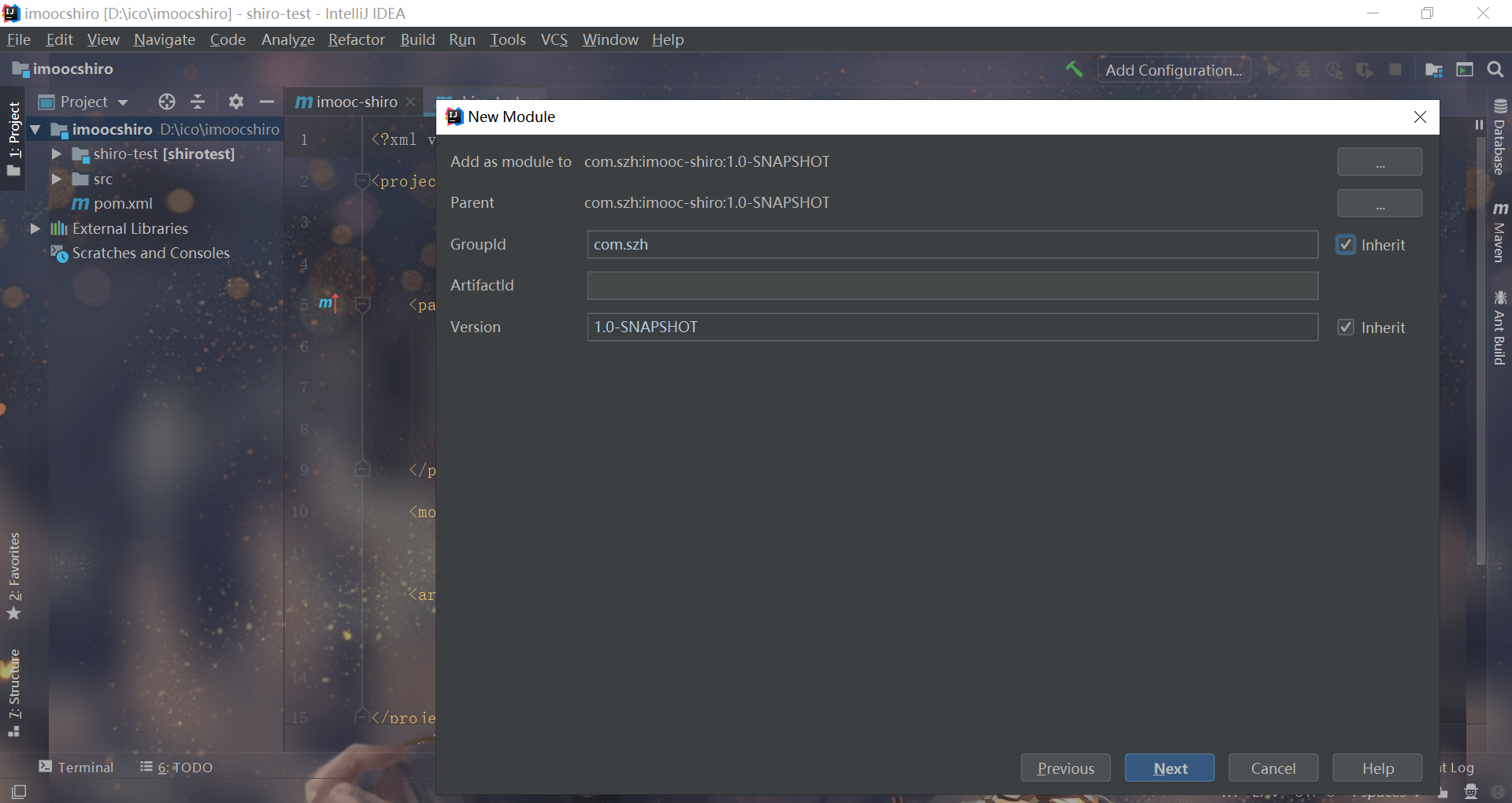
Task: Open the VCS menu
Action: tap(554, 39)
